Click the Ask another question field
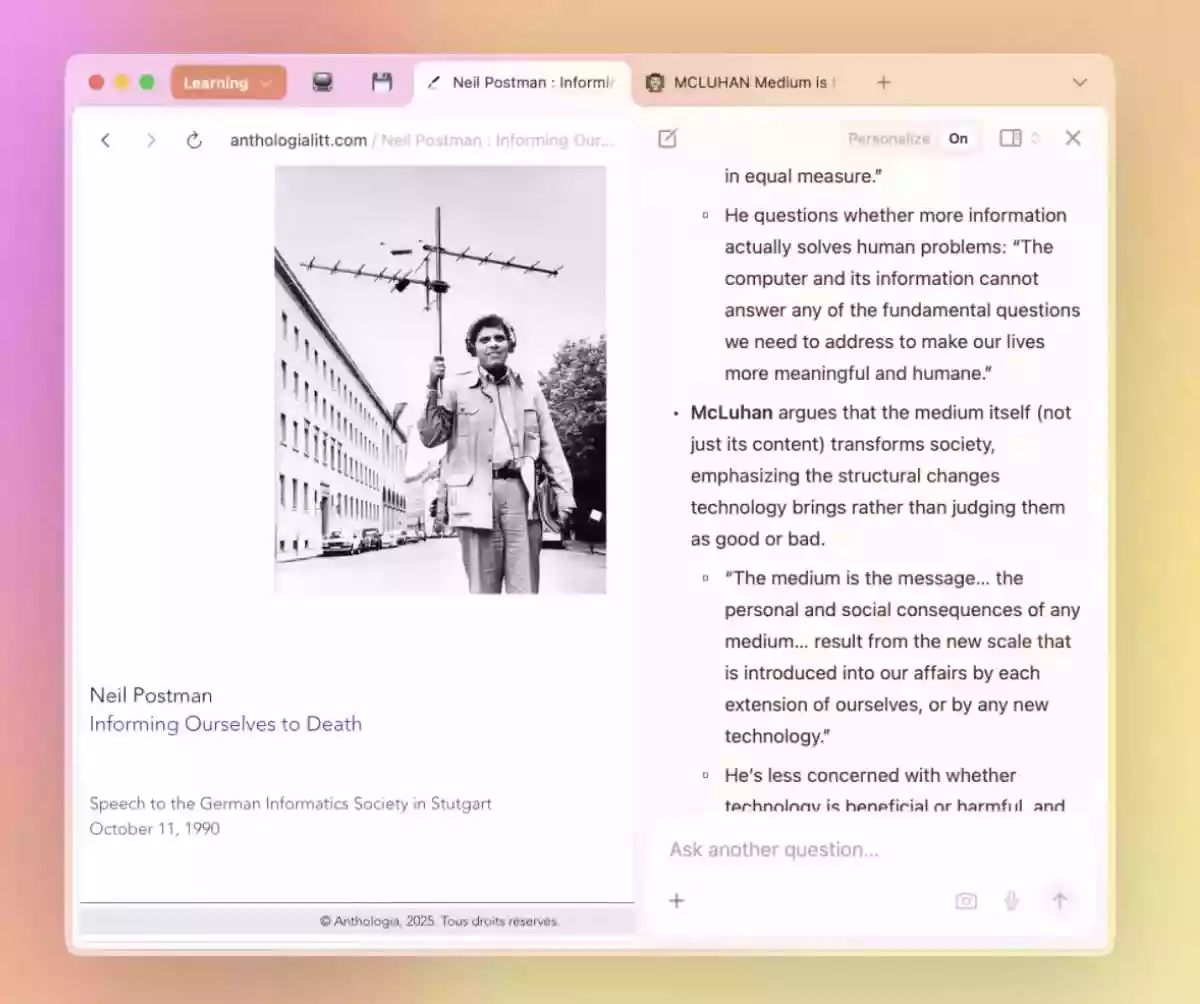The width and height of the screenshot is (1200, 1004). [860, 850]
